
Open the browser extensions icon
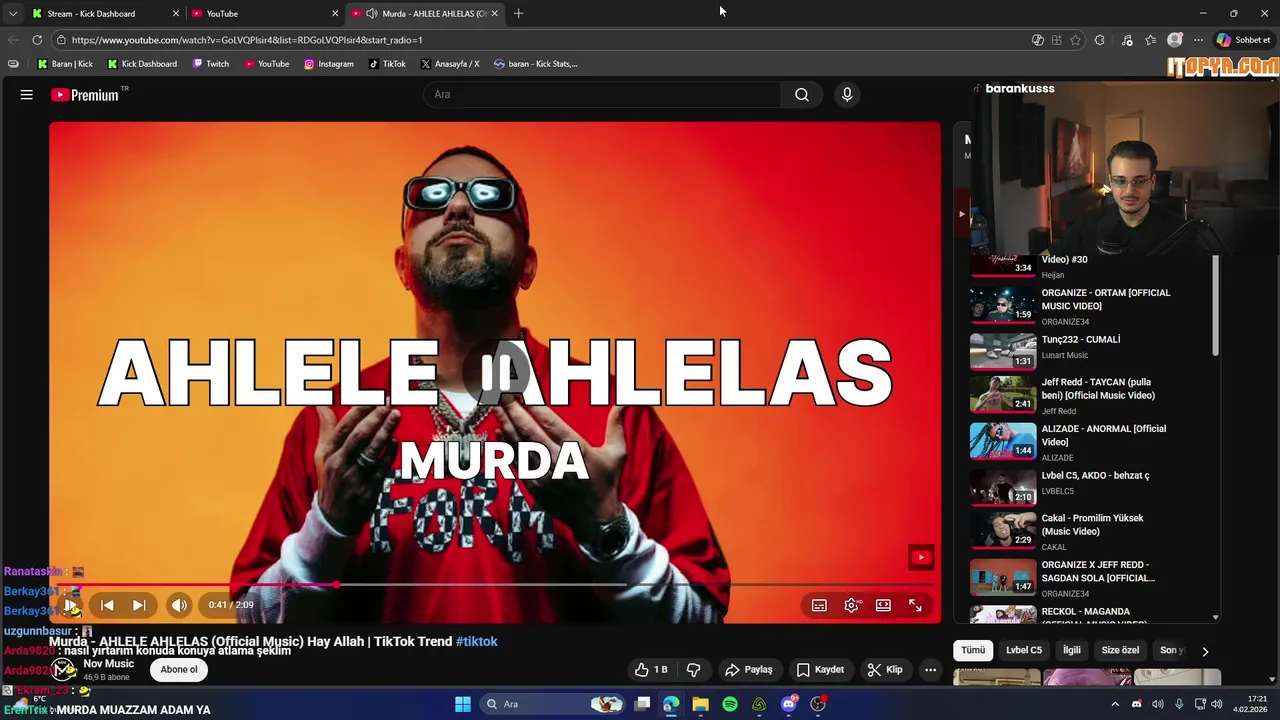pos(1099,40)
